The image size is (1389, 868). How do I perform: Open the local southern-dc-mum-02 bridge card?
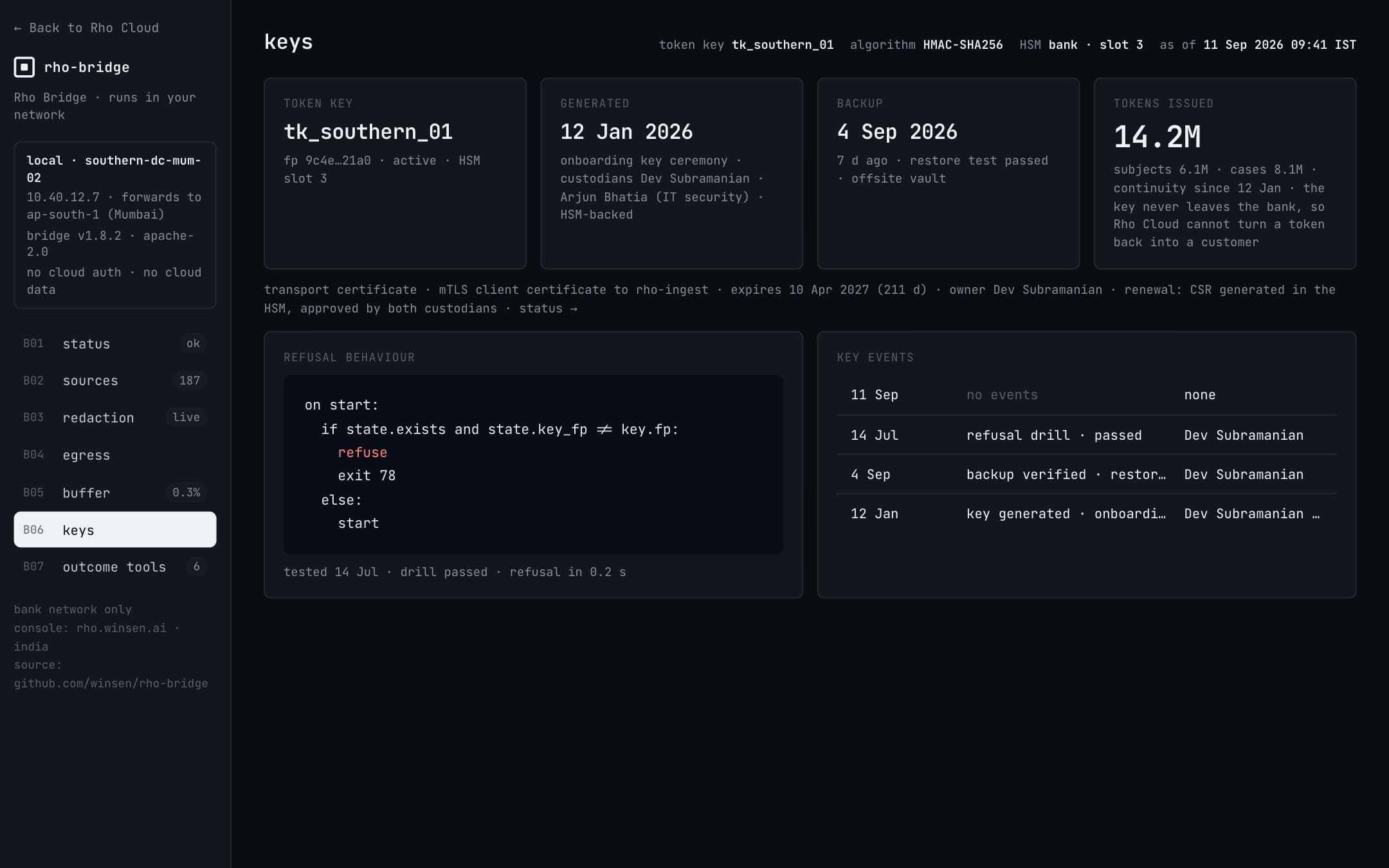[x=115, y=225]
